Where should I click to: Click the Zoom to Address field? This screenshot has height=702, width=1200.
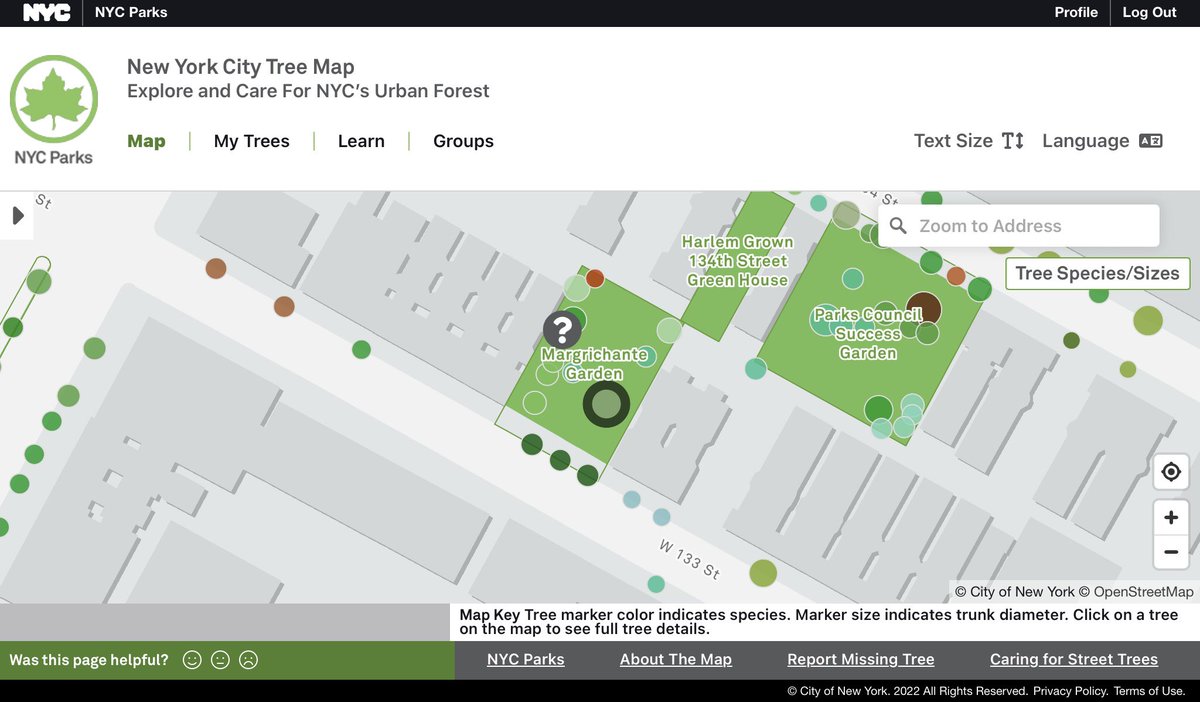(x=1019, y=226)
